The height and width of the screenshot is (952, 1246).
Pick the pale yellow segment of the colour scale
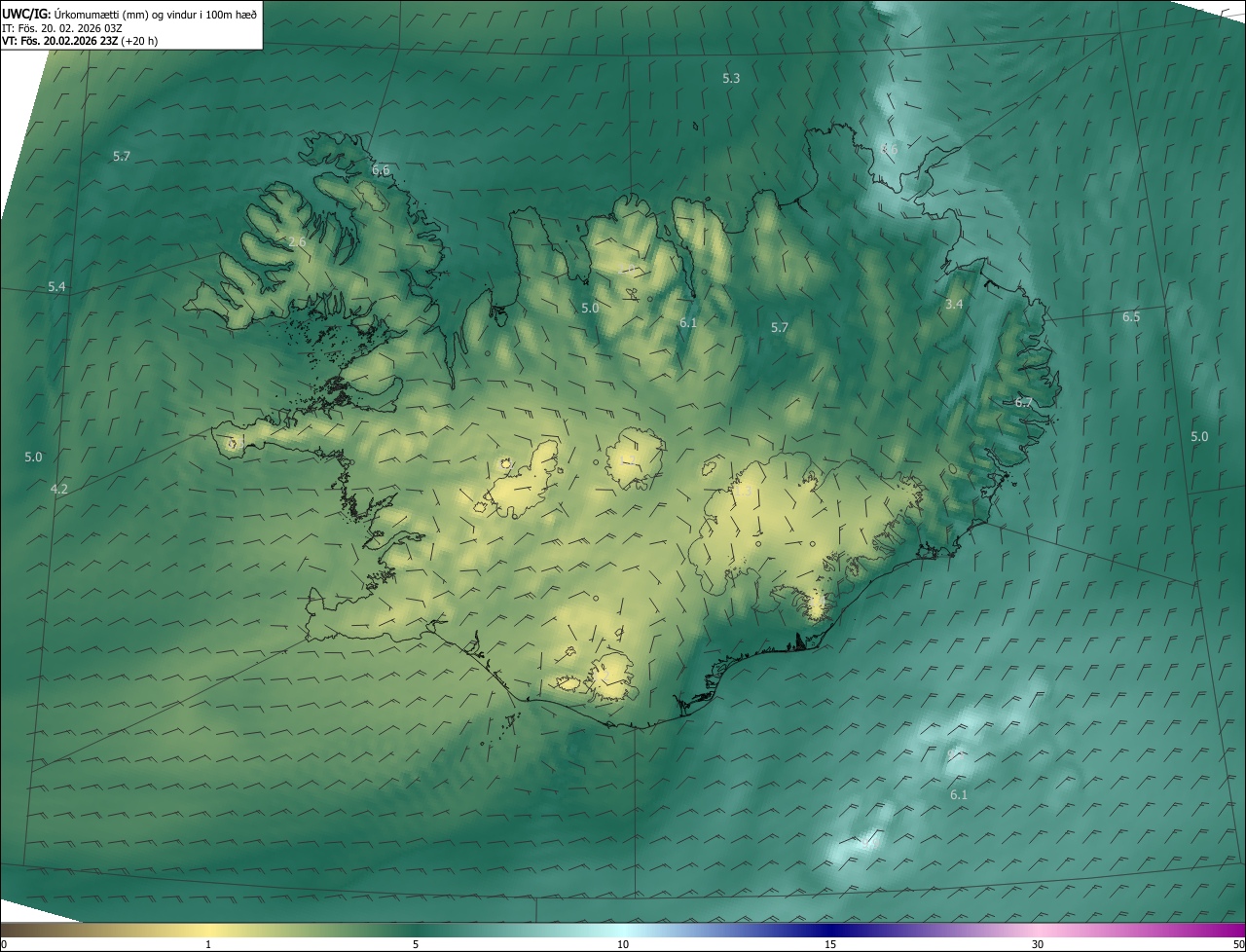point(209,930)
